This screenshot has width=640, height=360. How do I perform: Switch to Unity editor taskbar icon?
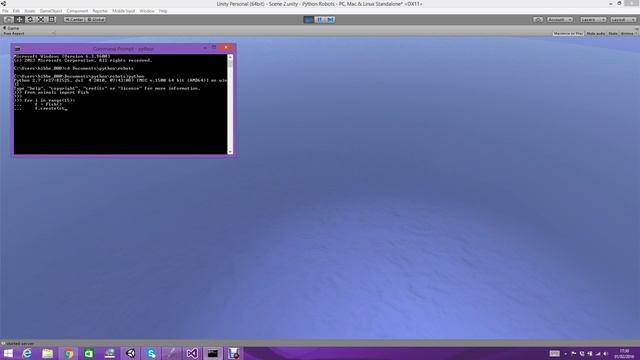tap(131, 353)
